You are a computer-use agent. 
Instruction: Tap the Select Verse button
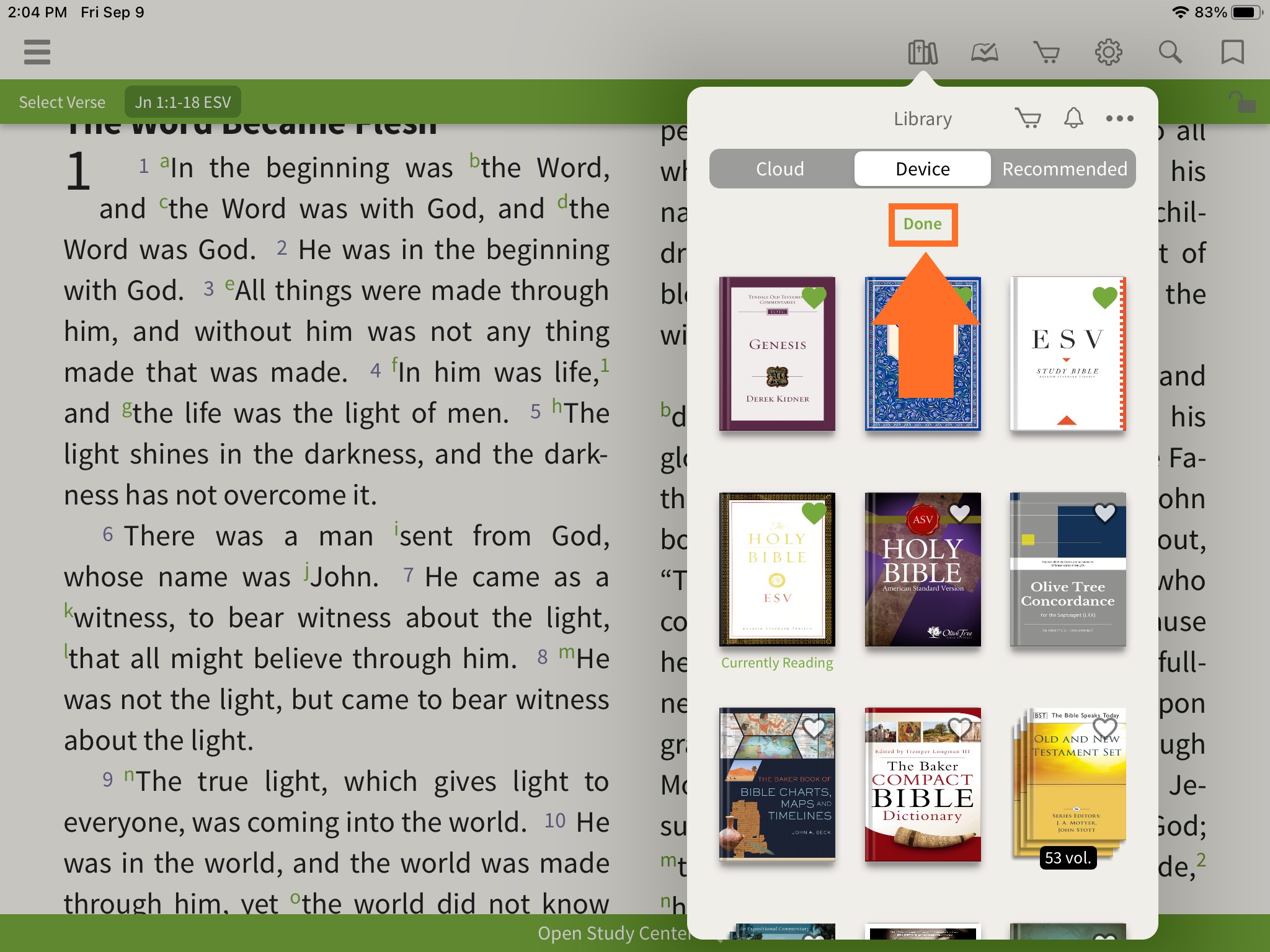pyautogui.click(x=62, y=102)
